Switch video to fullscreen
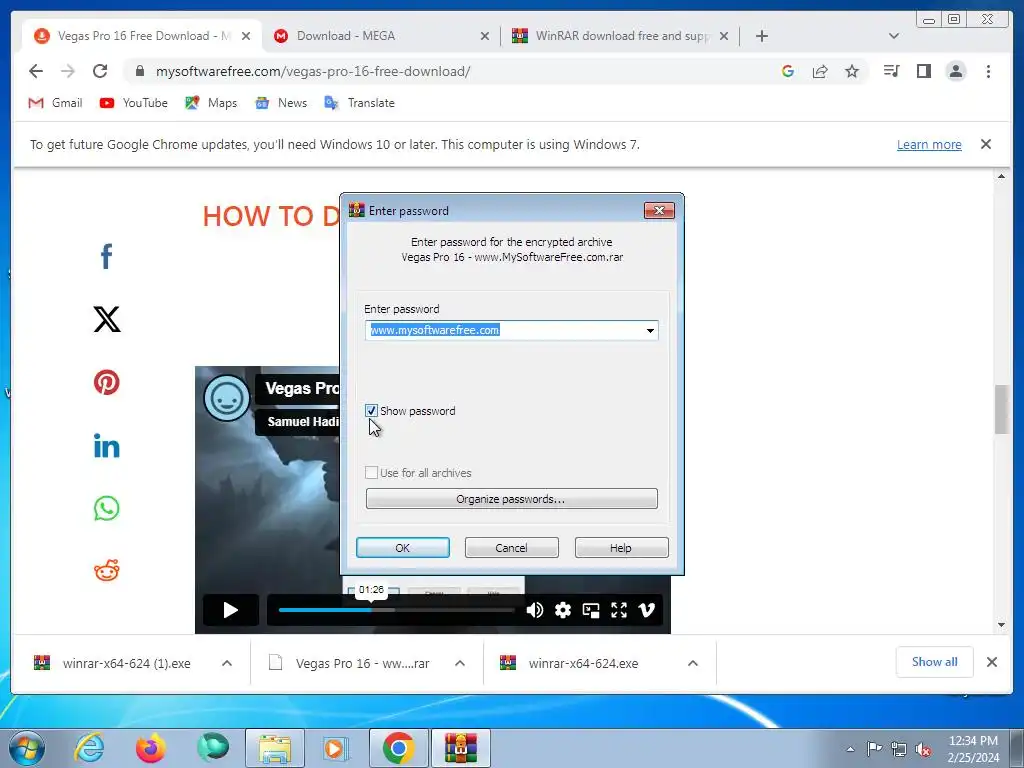Image resolution: width=1024 pixels, height=768 pixels. [619, 610]
